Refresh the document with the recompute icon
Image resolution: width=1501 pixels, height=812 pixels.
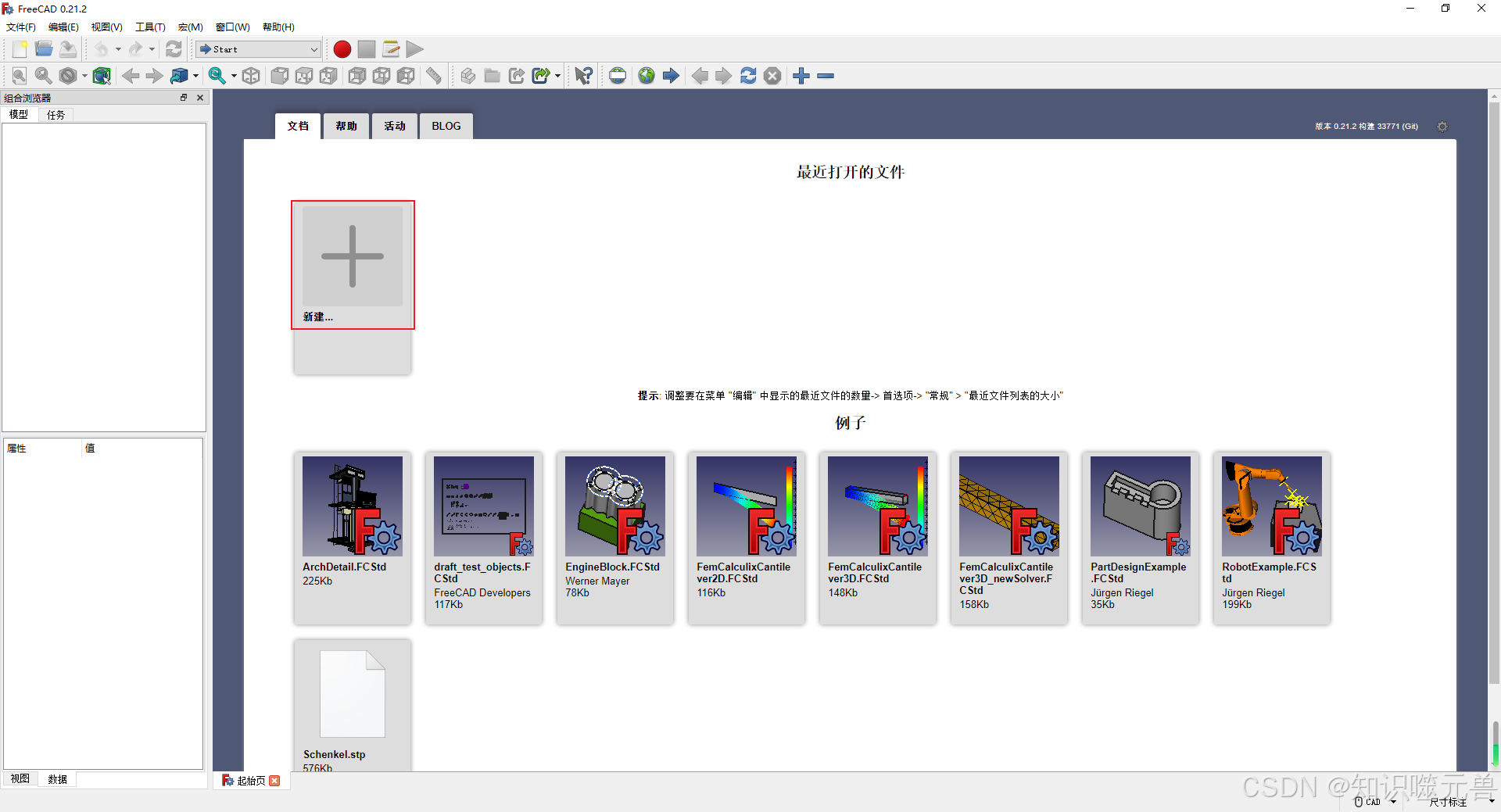174,49
